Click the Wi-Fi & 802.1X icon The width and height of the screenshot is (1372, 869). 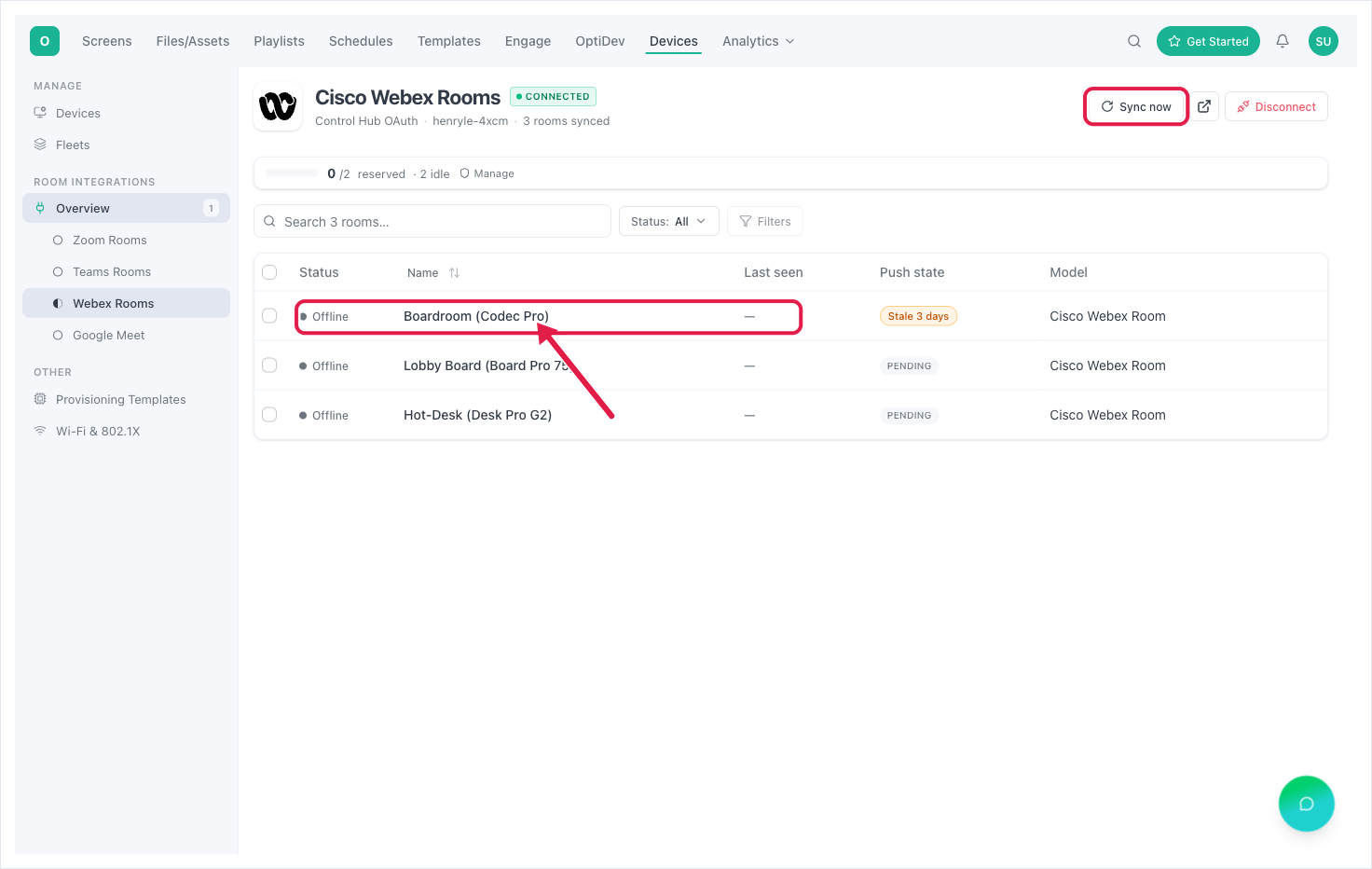point(40,431)
